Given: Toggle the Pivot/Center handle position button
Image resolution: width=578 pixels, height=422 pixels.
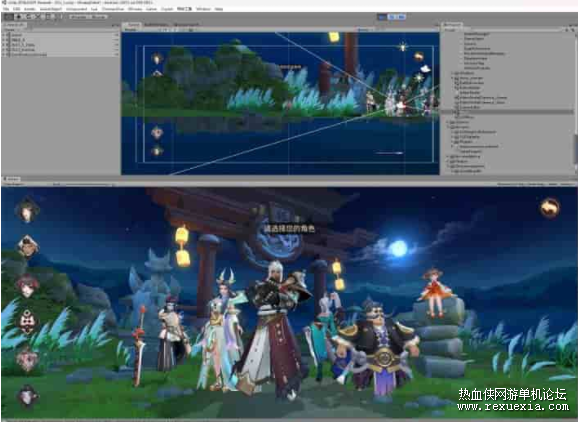Looking at the screenshot, I should (x=78, y=17).
